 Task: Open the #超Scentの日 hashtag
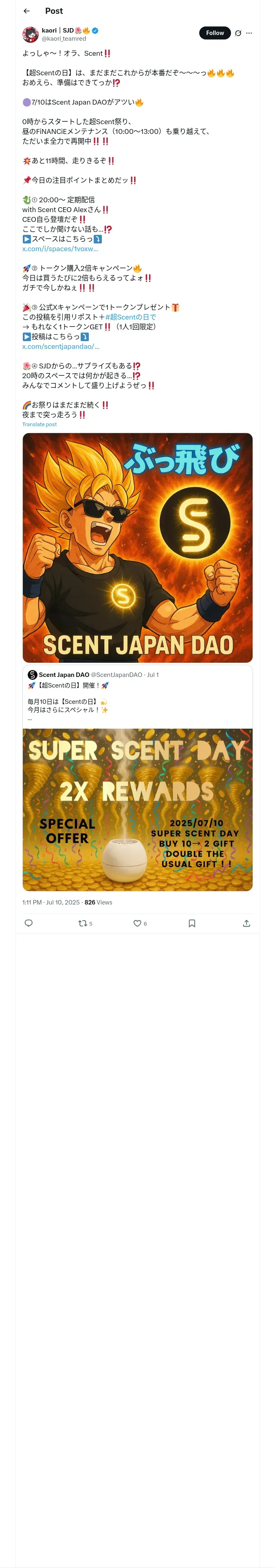click(130, 317)
